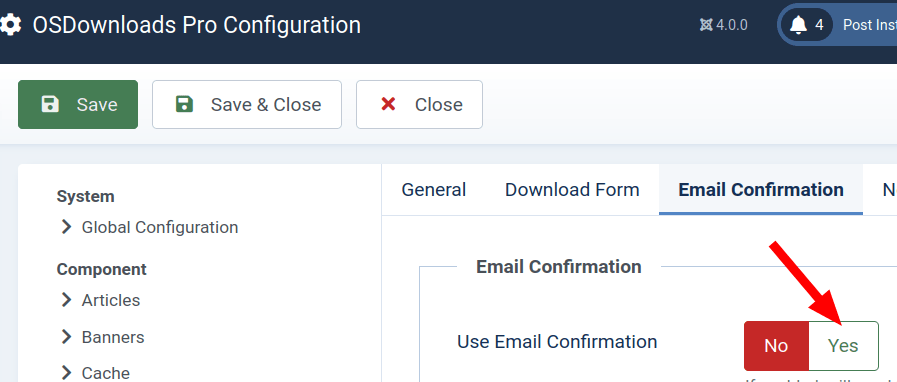Click the OSDownloads Pro Configuration title
Screen dimensions: 897x382
(196, 25)
